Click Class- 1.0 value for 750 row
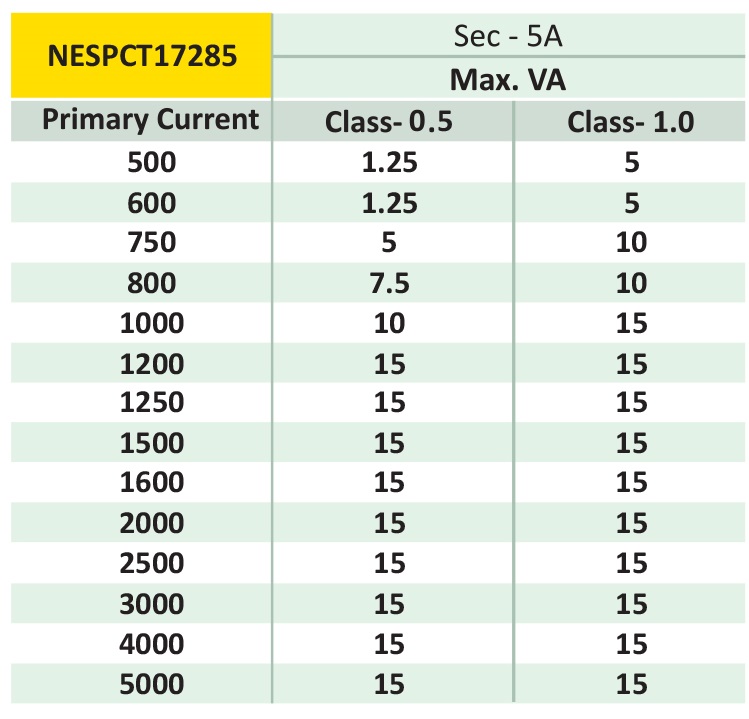The width and height of the screenshot is (749, 719). pos(631,243)
